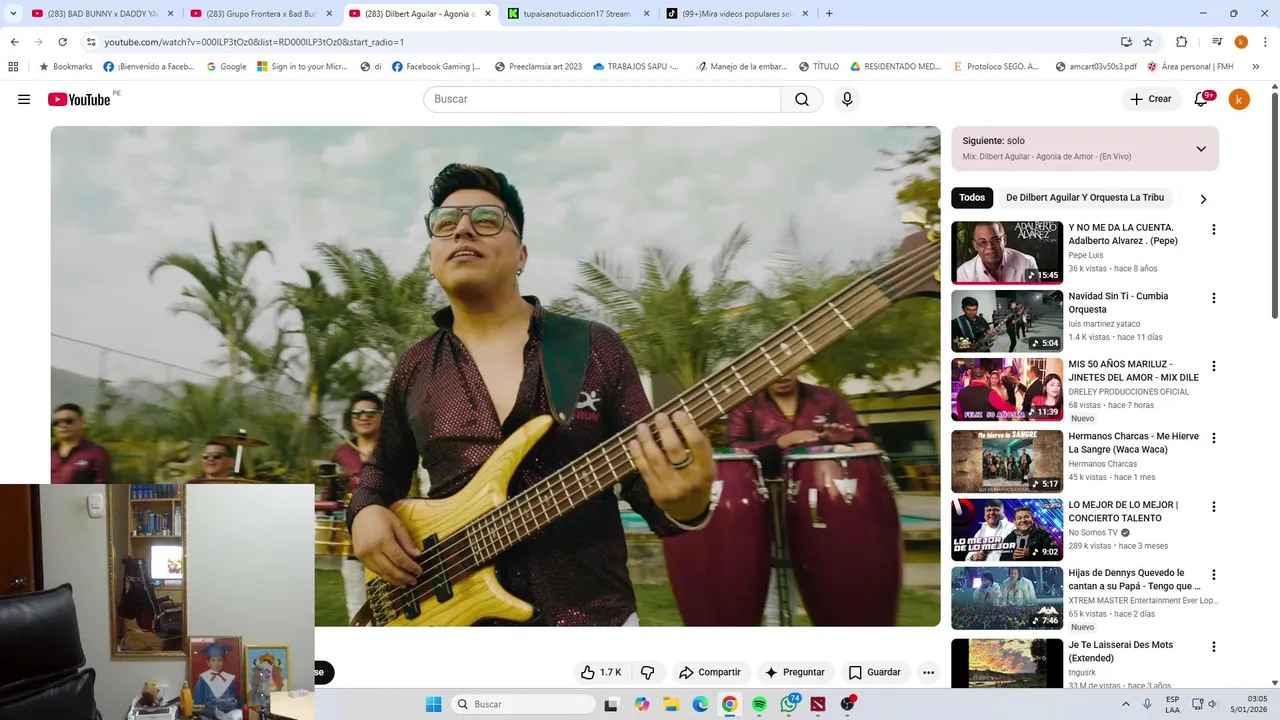Image resolution: width=1280 pixels, height=720 pixels.
Task: Open Chrome tab search dropdown arrow
Action: tap(13, 14)
